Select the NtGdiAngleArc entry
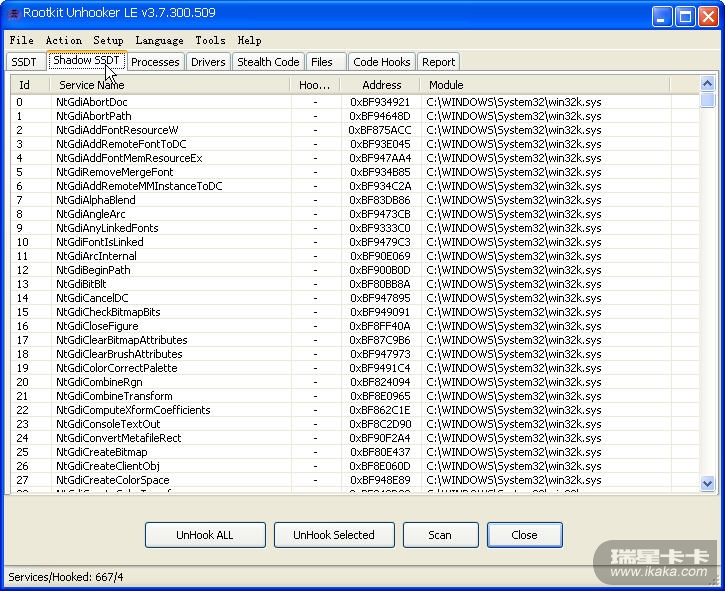This screenshot has width=725, height=591. [x=355, y=214]
